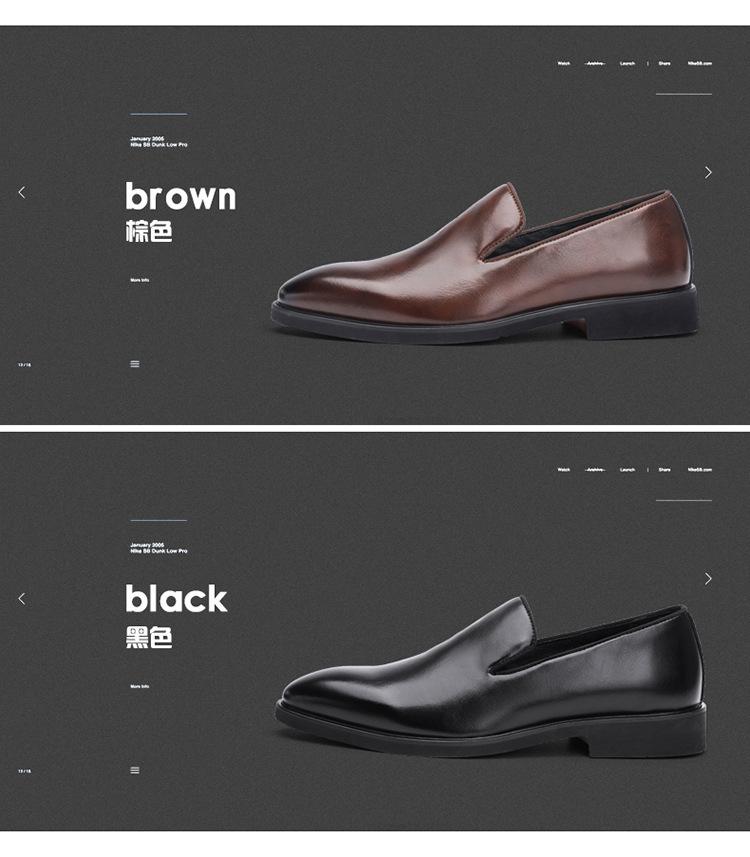
Task: Open Watch in black slide navigation
Action: [564, 469]
